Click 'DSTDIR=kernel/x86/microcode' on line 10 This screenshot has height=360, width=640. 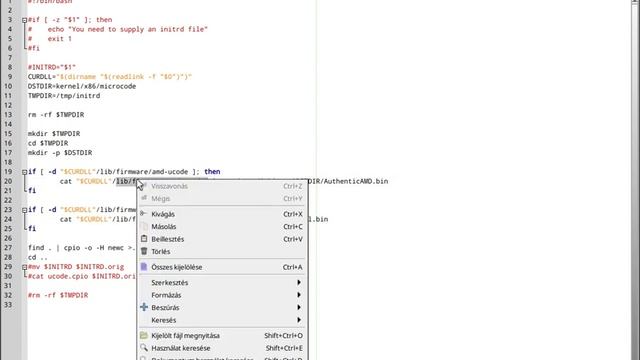pyautogui.click(x=82, y=86)
